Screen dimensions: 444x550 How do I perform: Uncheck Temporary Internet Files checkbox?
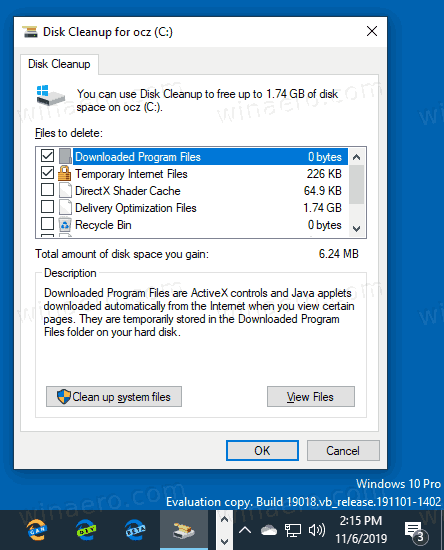47,173
